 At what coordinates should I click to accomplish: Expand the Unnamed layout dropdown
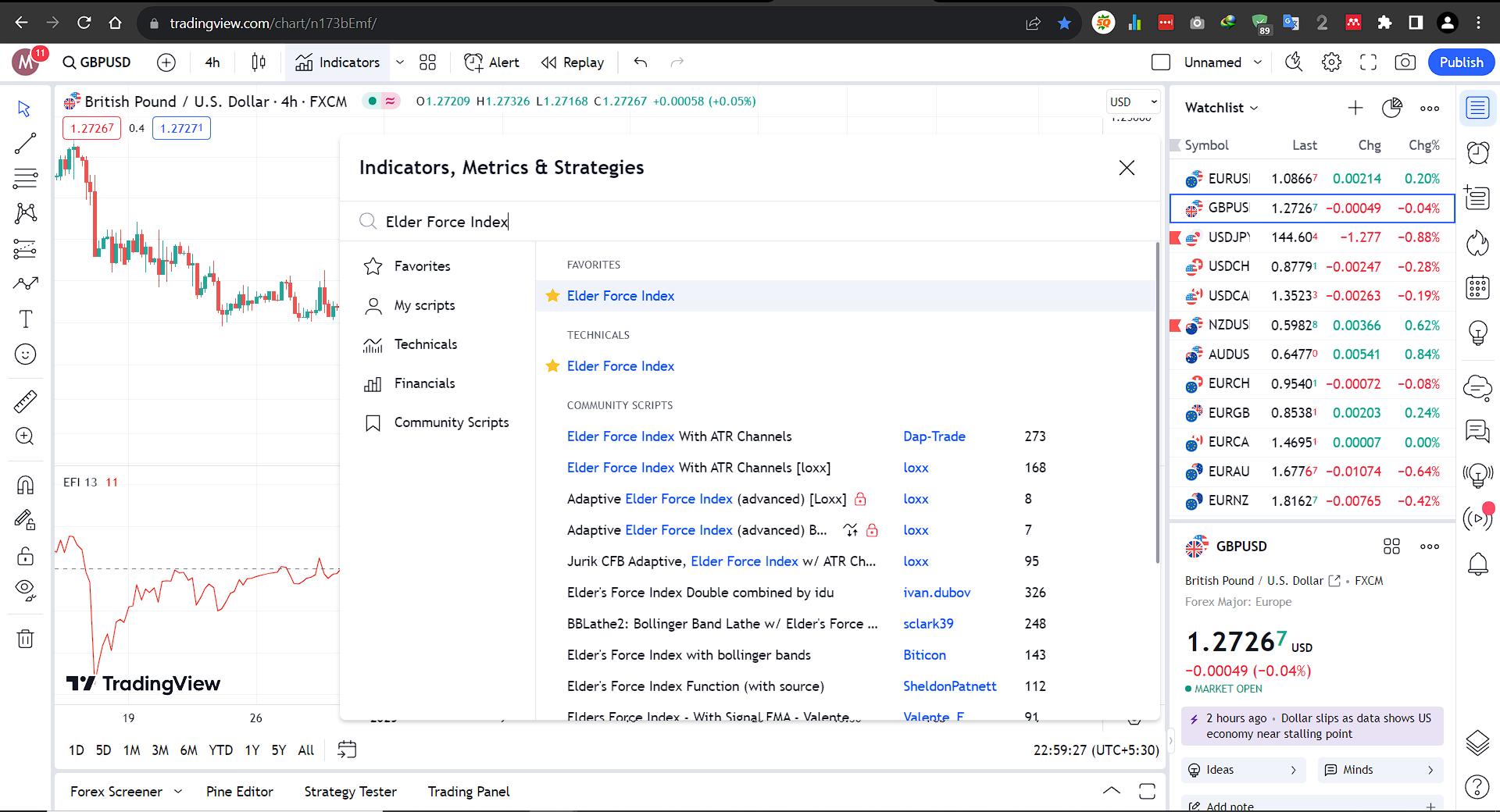pos(1258,62)
